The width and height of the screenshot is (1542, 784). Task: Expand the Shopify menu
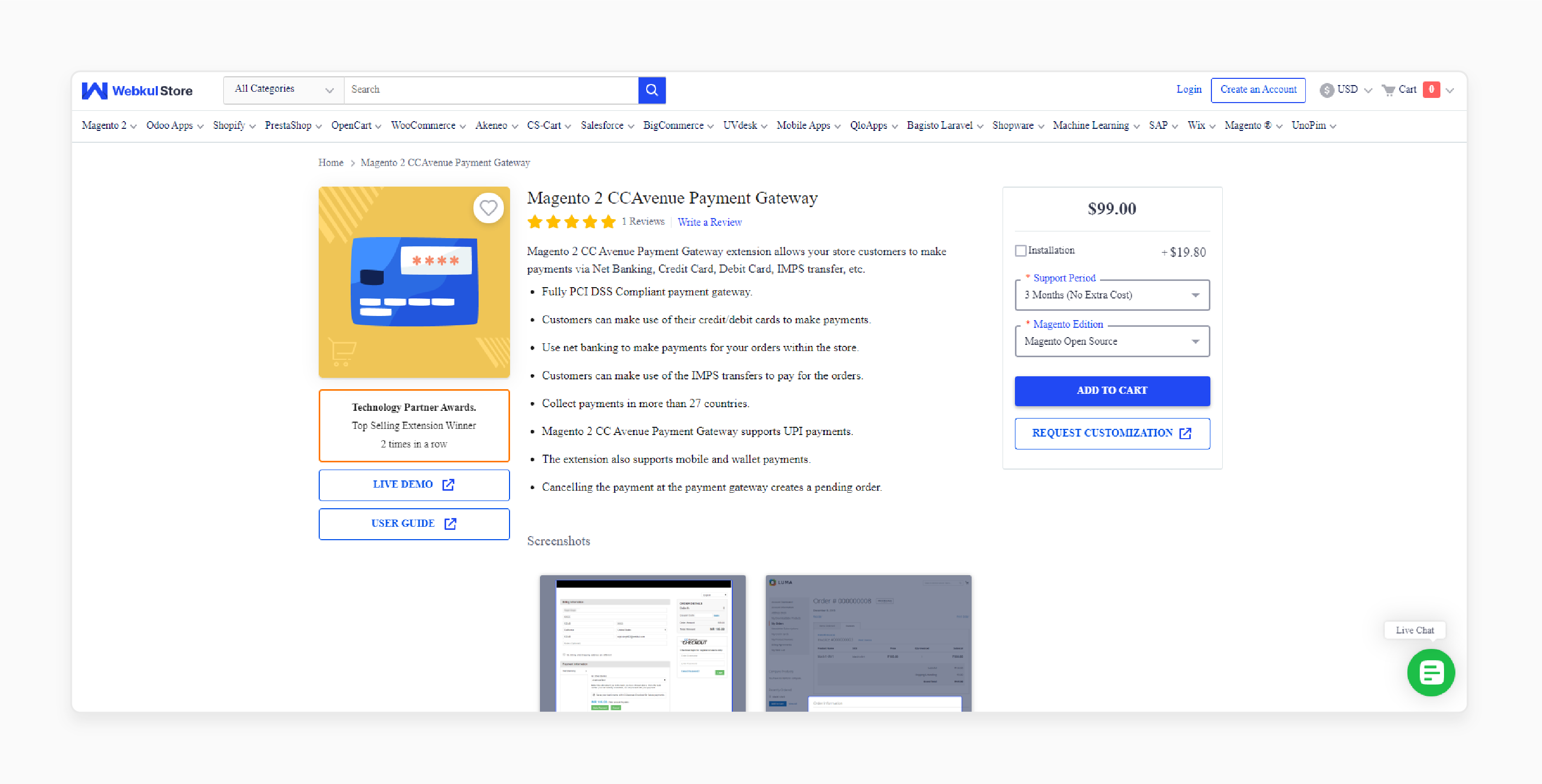click(x=234, y=126)
